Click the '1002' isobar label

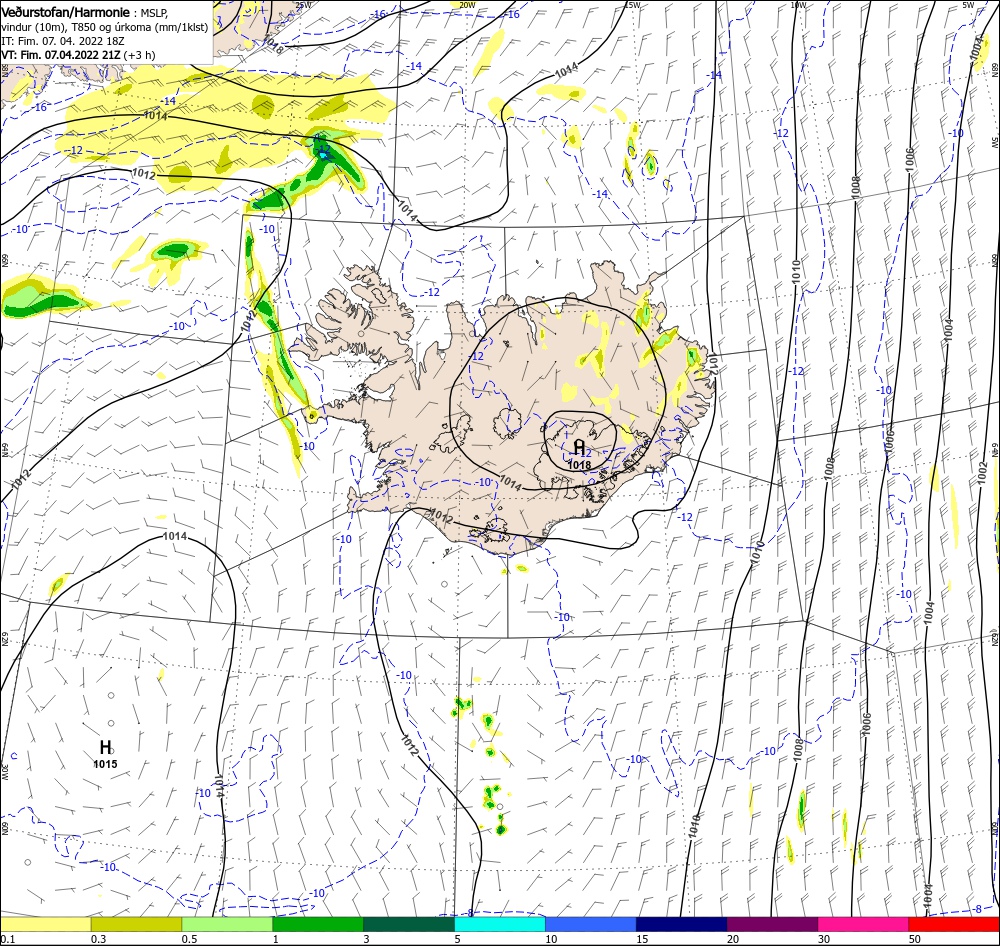982,473
